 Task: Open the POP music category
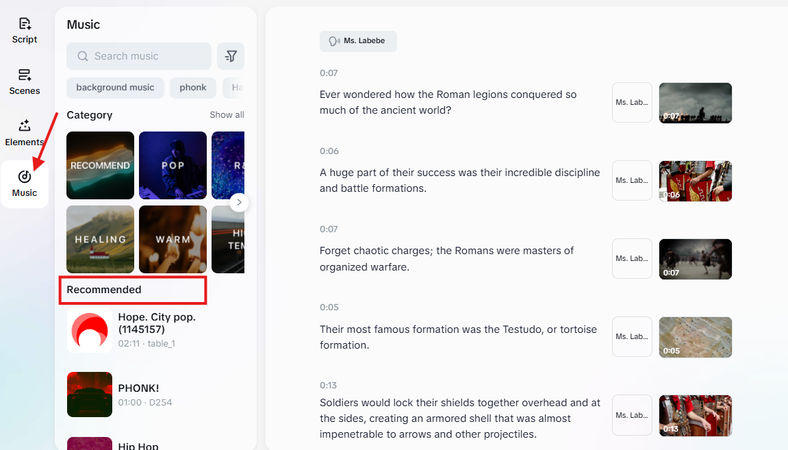pyautogui.click(x=173, y=165)
